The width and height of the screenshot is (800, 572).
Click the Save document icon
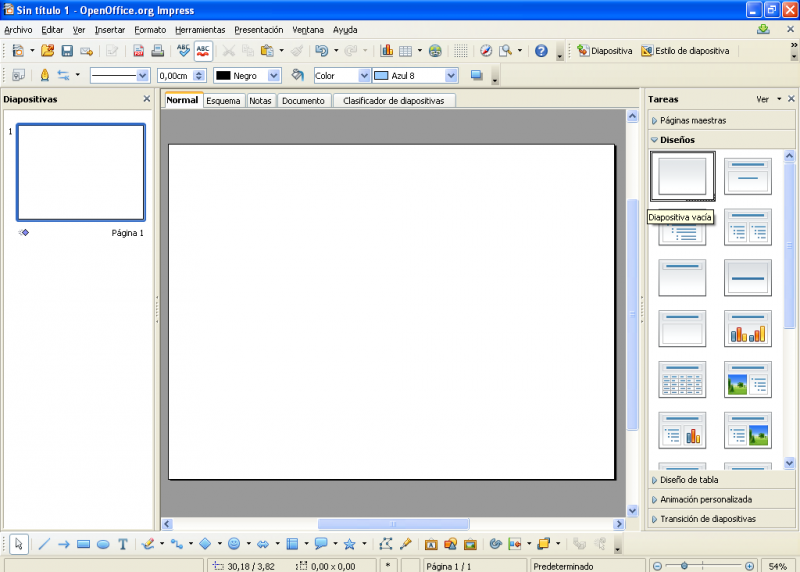pyautogui.click(x=67, y=51)
